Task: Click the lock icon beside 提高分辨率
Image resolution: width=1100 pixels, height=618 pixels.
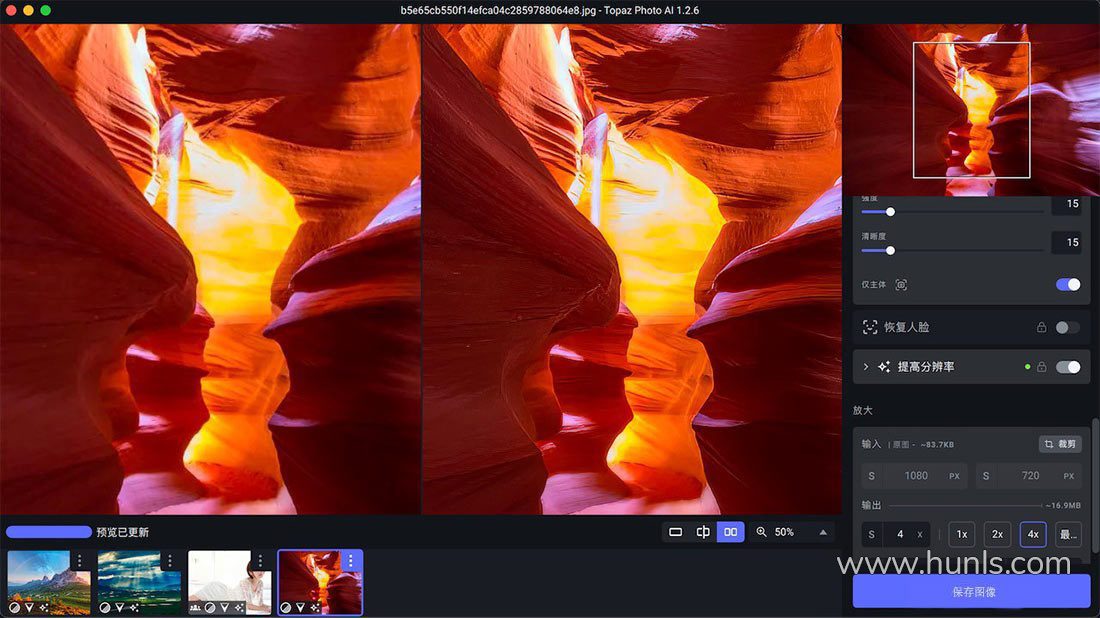Action: coord(1041,367)
